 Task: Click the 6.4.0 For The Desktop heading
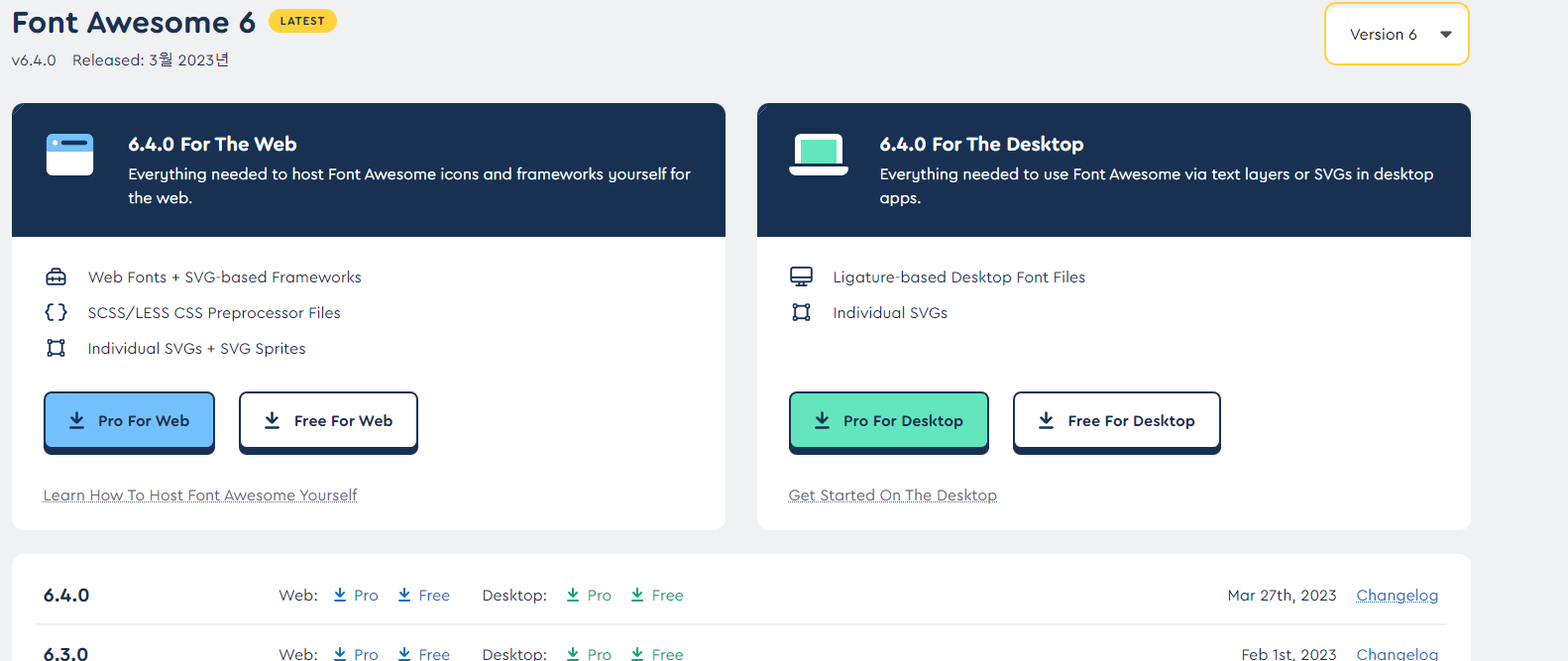pos(981,145)
